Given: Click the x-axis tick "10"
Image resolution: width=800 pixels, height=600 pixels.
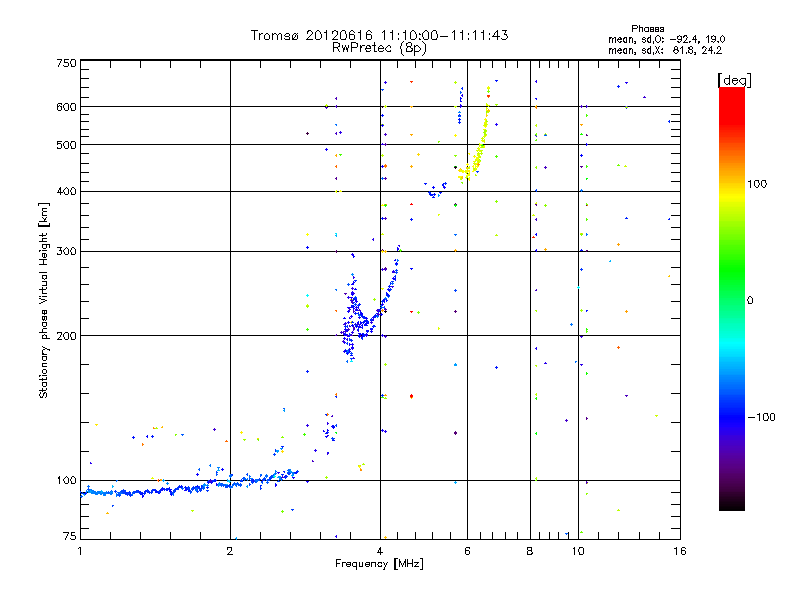Looking at the screenshot, I should click(x=578, y=551).
